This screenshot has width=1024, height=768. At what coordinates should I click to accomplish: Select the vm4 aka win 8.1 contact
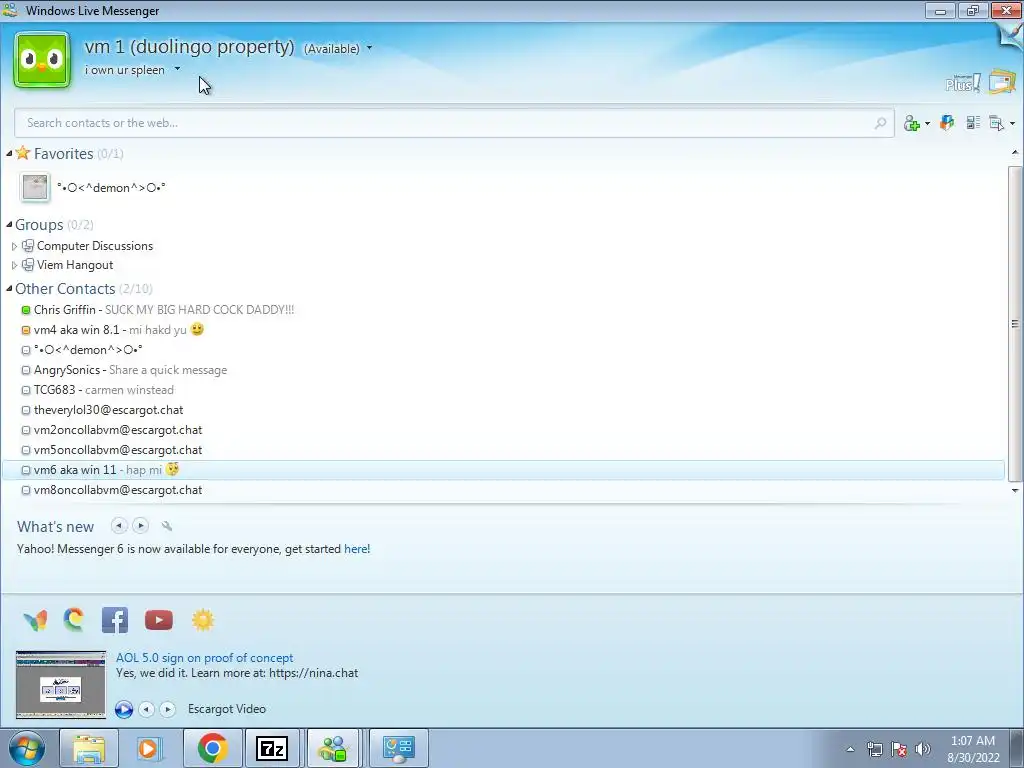(x=503, y=330)
